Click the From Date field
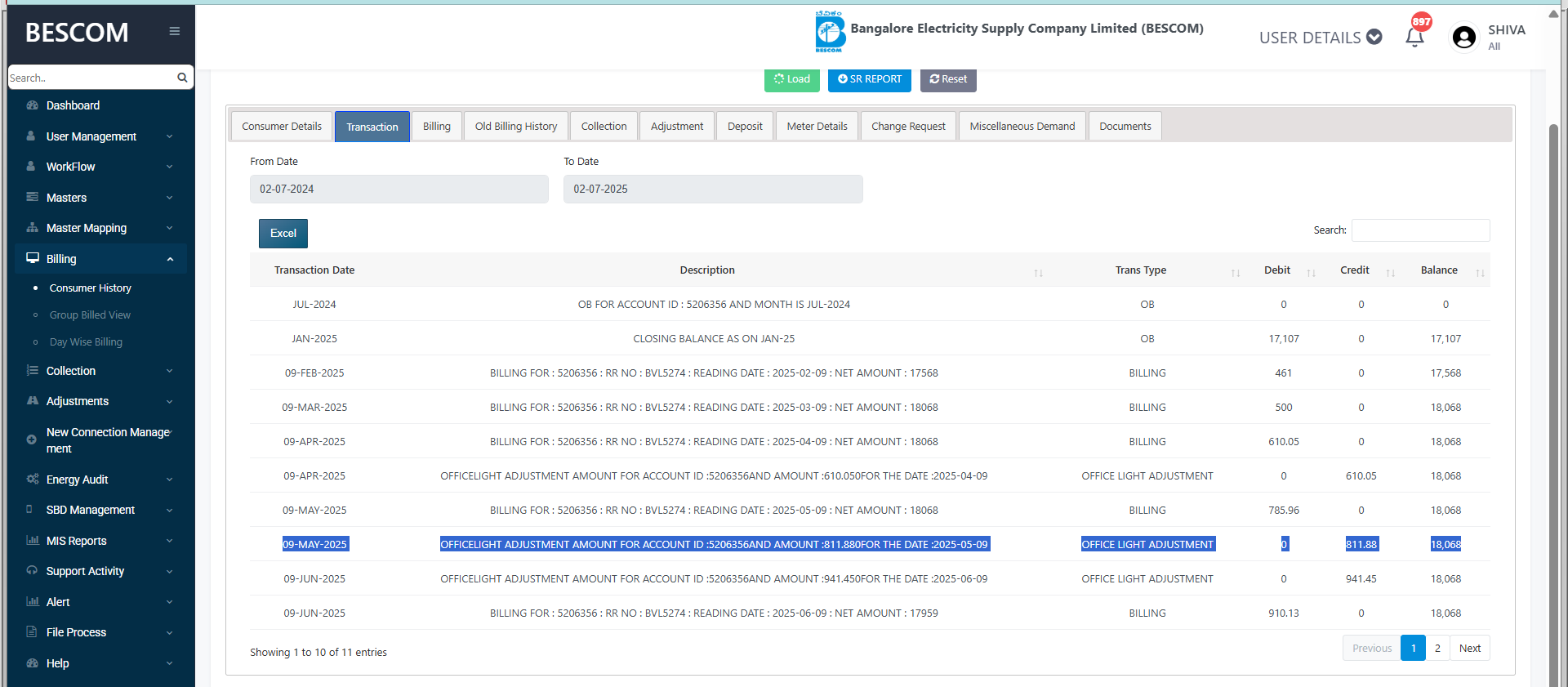The width and height of the screenshot is (1568, 687). pos(399,189)
